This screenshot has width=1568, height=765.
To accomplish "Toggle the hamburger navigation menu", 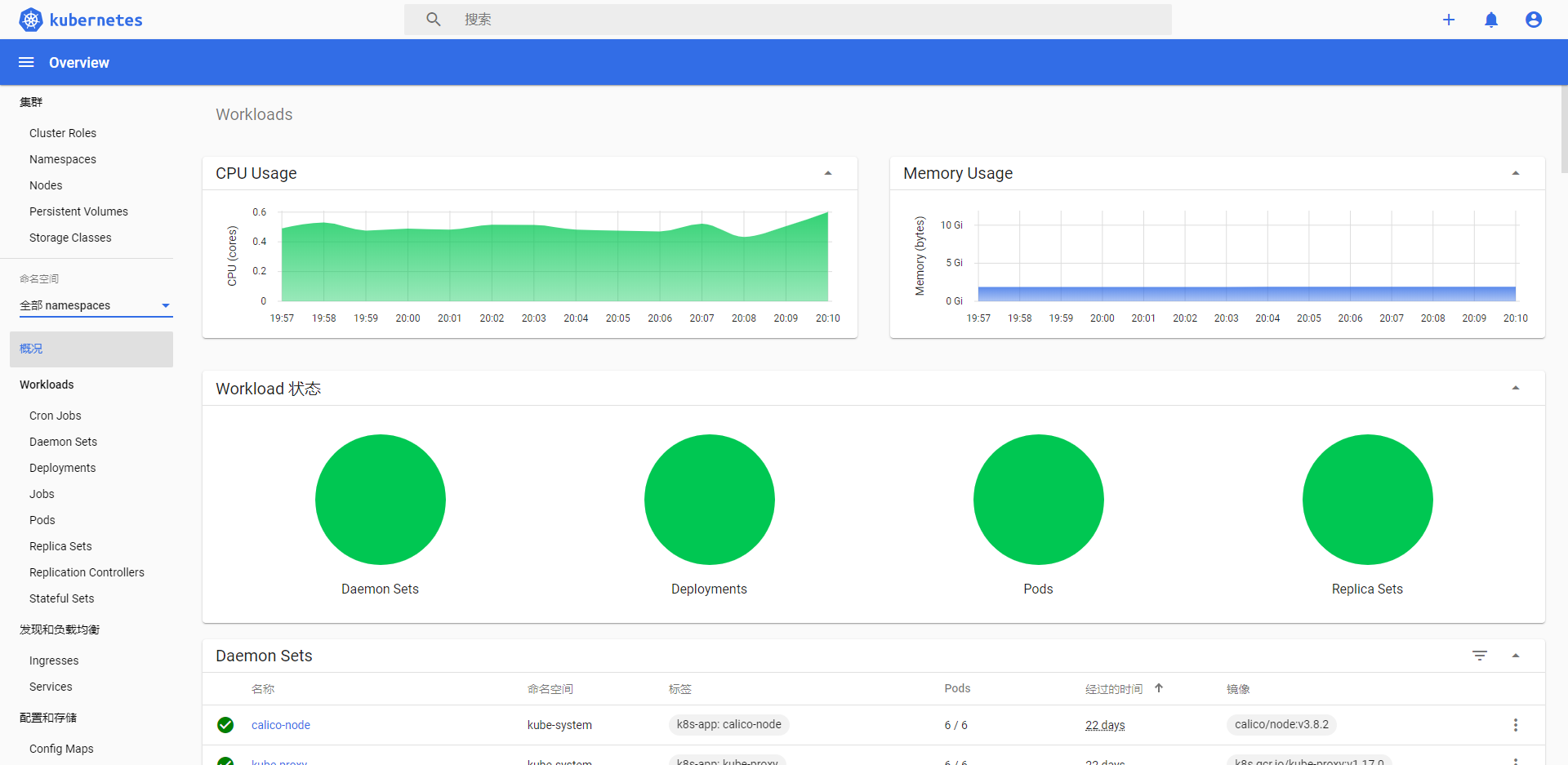I will (26, 62).
